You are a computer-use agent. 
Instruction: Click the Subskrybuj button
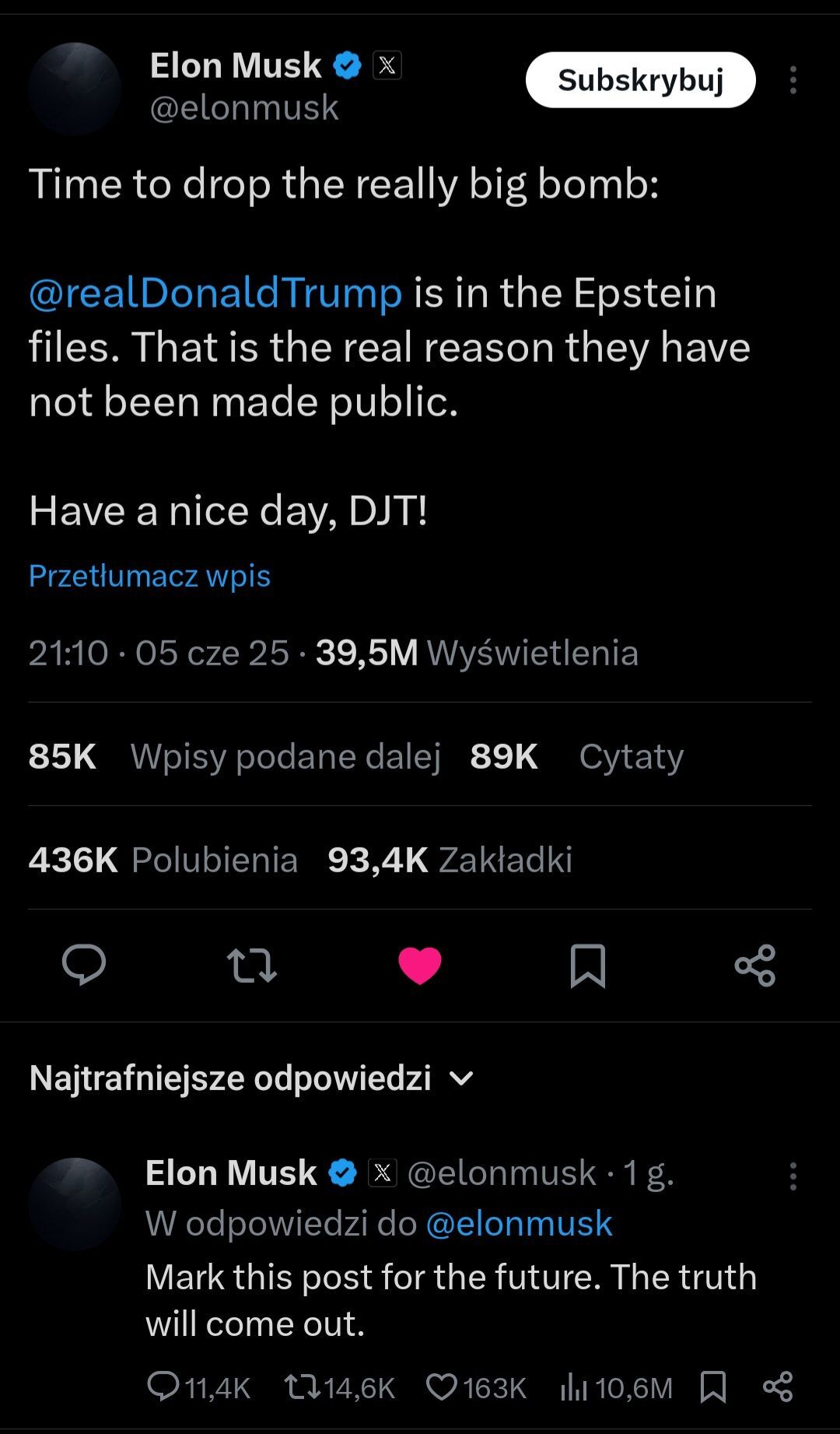click(x=640, y=80)
